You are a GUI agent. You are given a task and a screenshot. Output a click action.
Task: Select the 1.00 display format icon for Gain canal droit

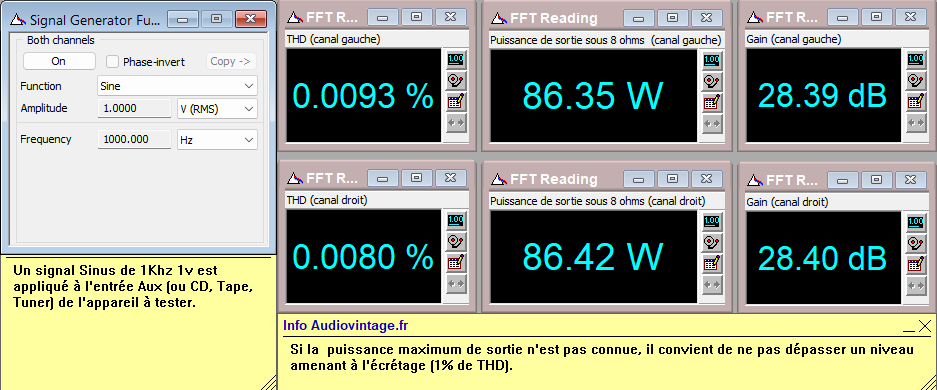pyautogui.click(x=915, y=222)
